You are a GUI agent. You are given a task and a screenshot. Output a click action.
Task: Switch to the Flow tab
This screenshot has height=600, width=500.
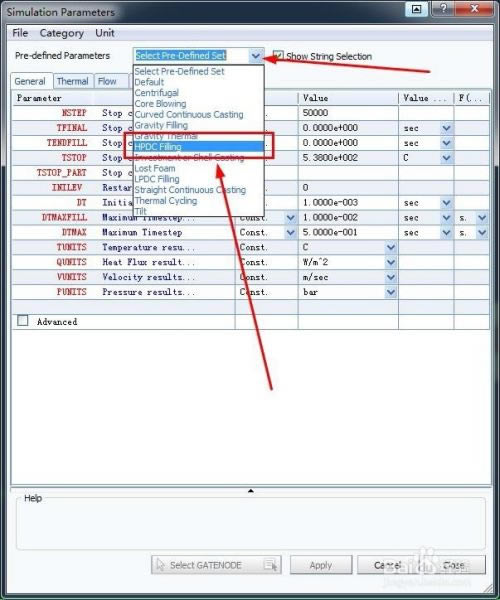coord(107,81)
